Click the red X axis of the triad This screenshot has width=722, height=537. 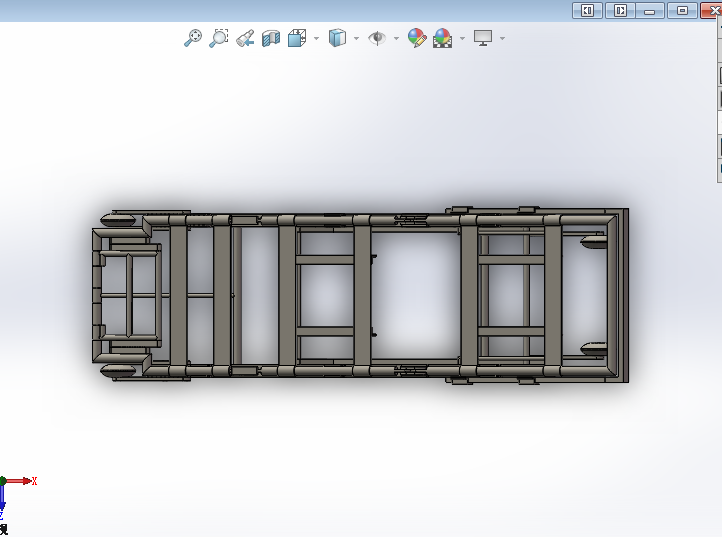21,481
